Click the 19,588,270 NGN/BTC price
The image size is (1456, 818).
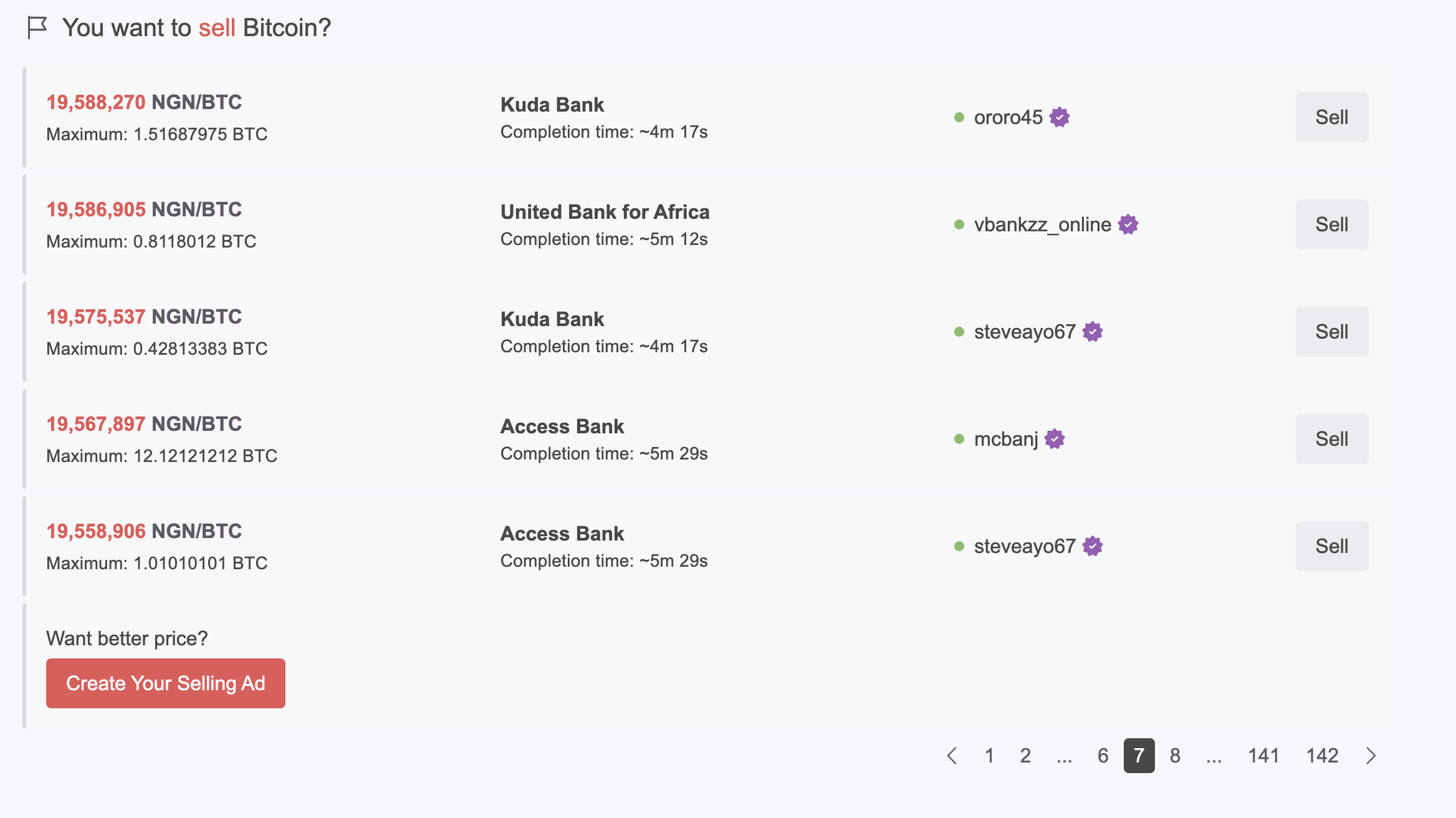pyautogui.click(x=144, y=102)
